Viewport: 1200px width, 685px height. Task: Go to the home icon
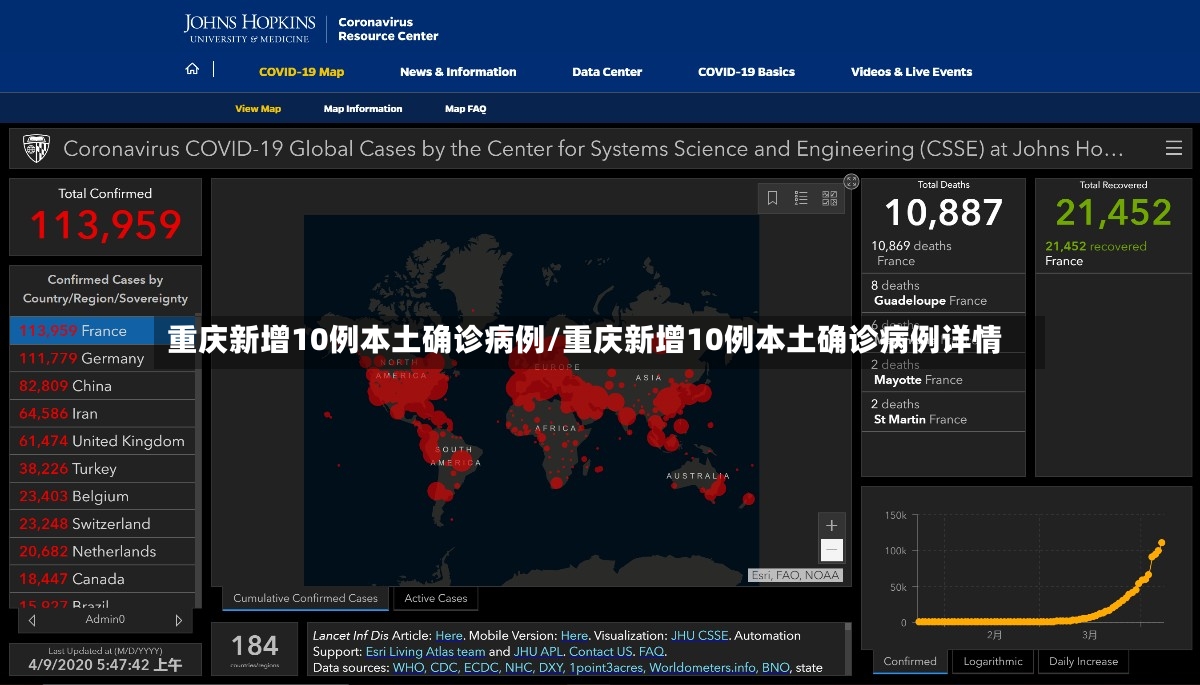192,70
